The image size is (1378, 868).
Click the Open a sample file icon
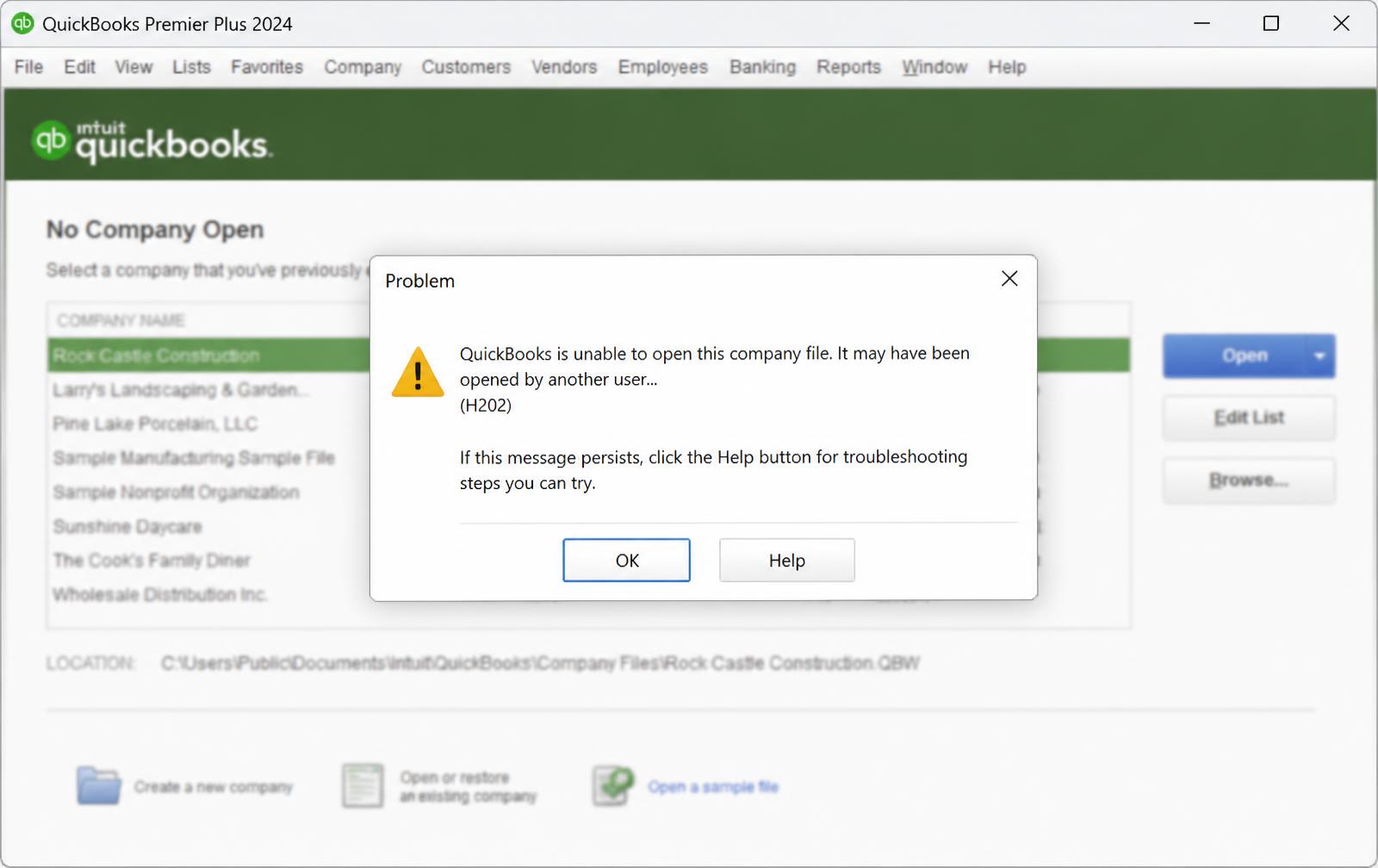point(612,785)
